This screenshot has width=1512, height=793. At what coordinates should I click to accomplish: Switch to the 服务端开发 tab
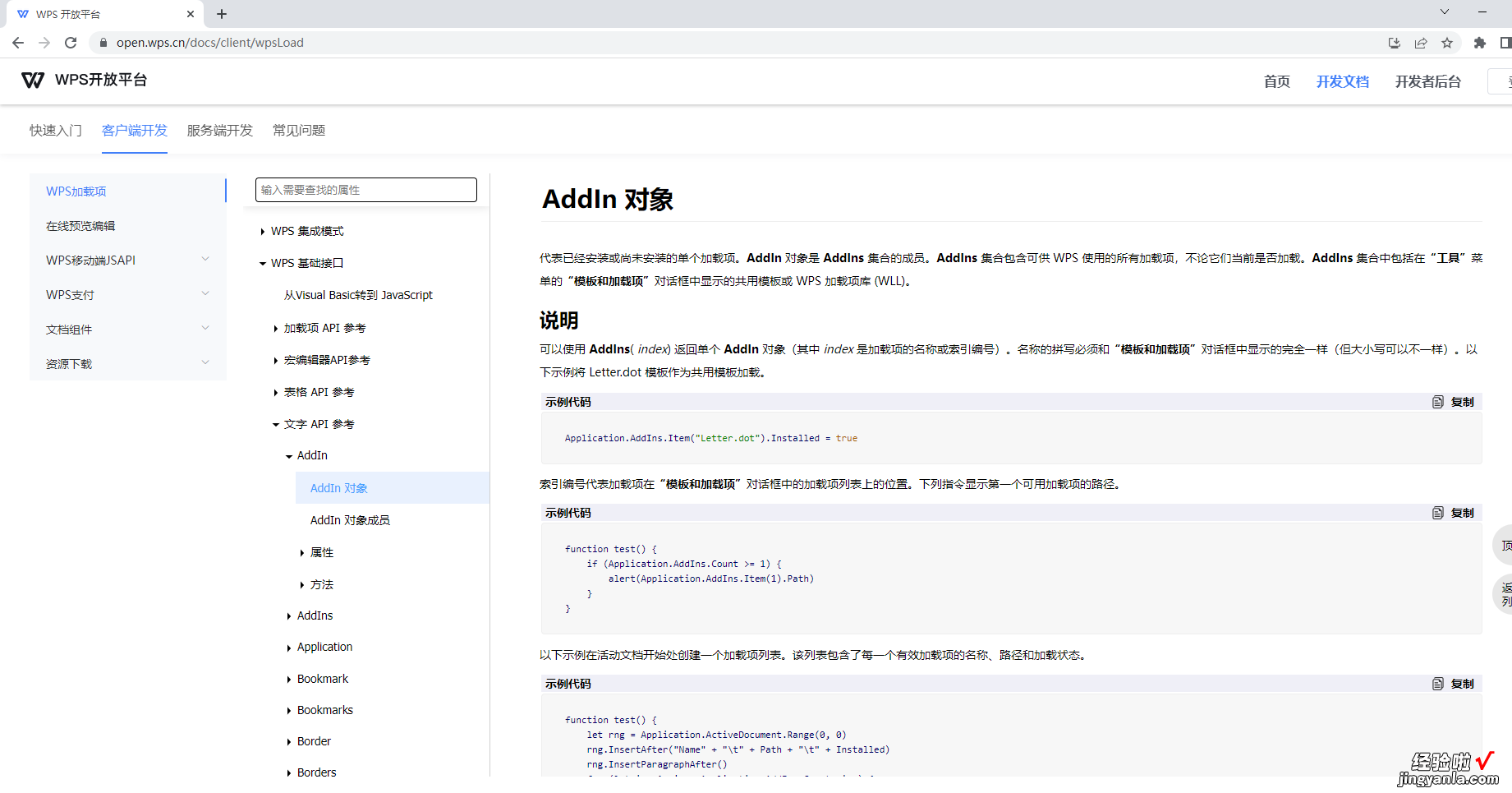[x=220, y=131]
